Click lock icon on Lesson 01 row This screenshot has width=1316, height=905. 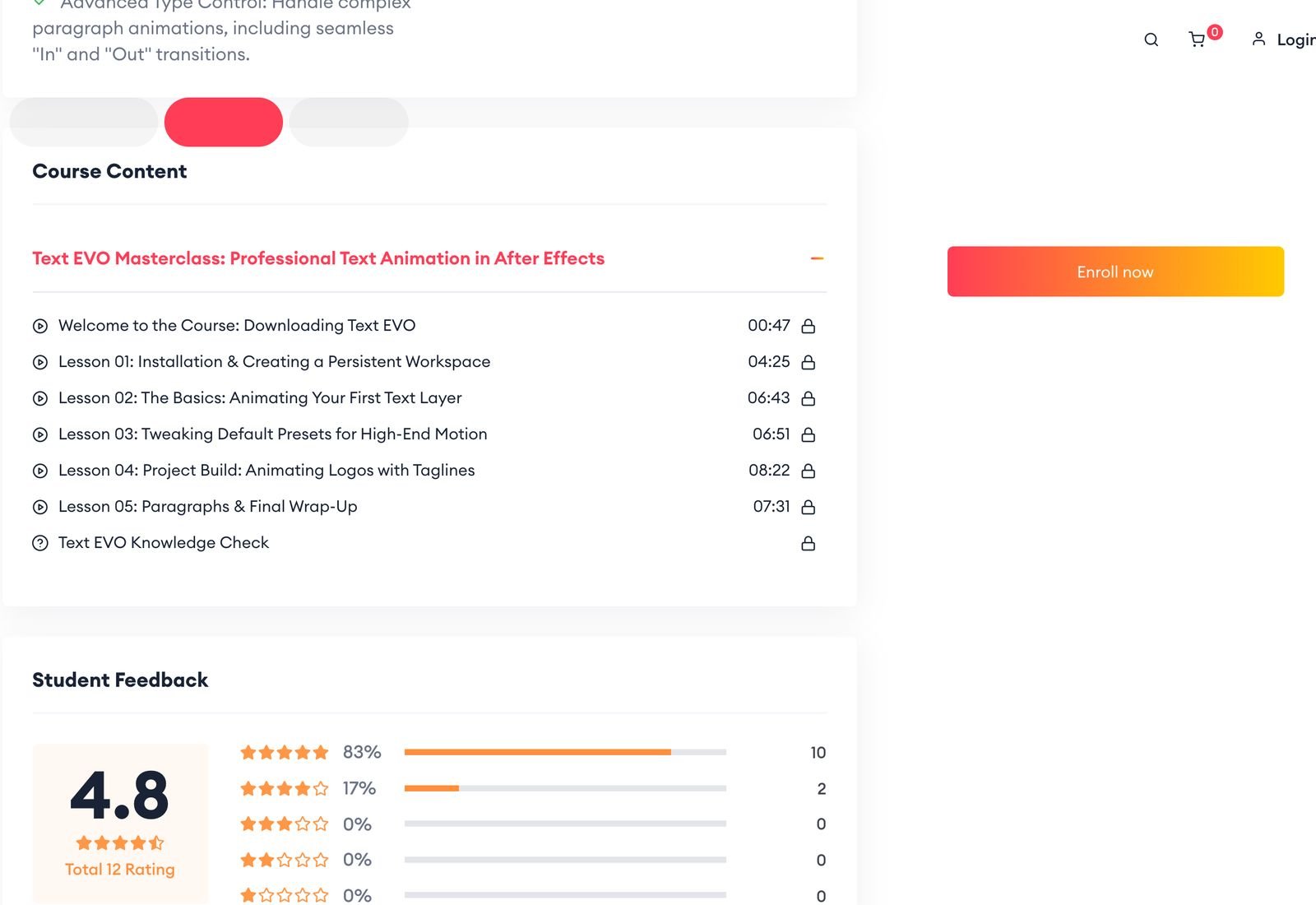pyautogui.click(x=809, y=362)
